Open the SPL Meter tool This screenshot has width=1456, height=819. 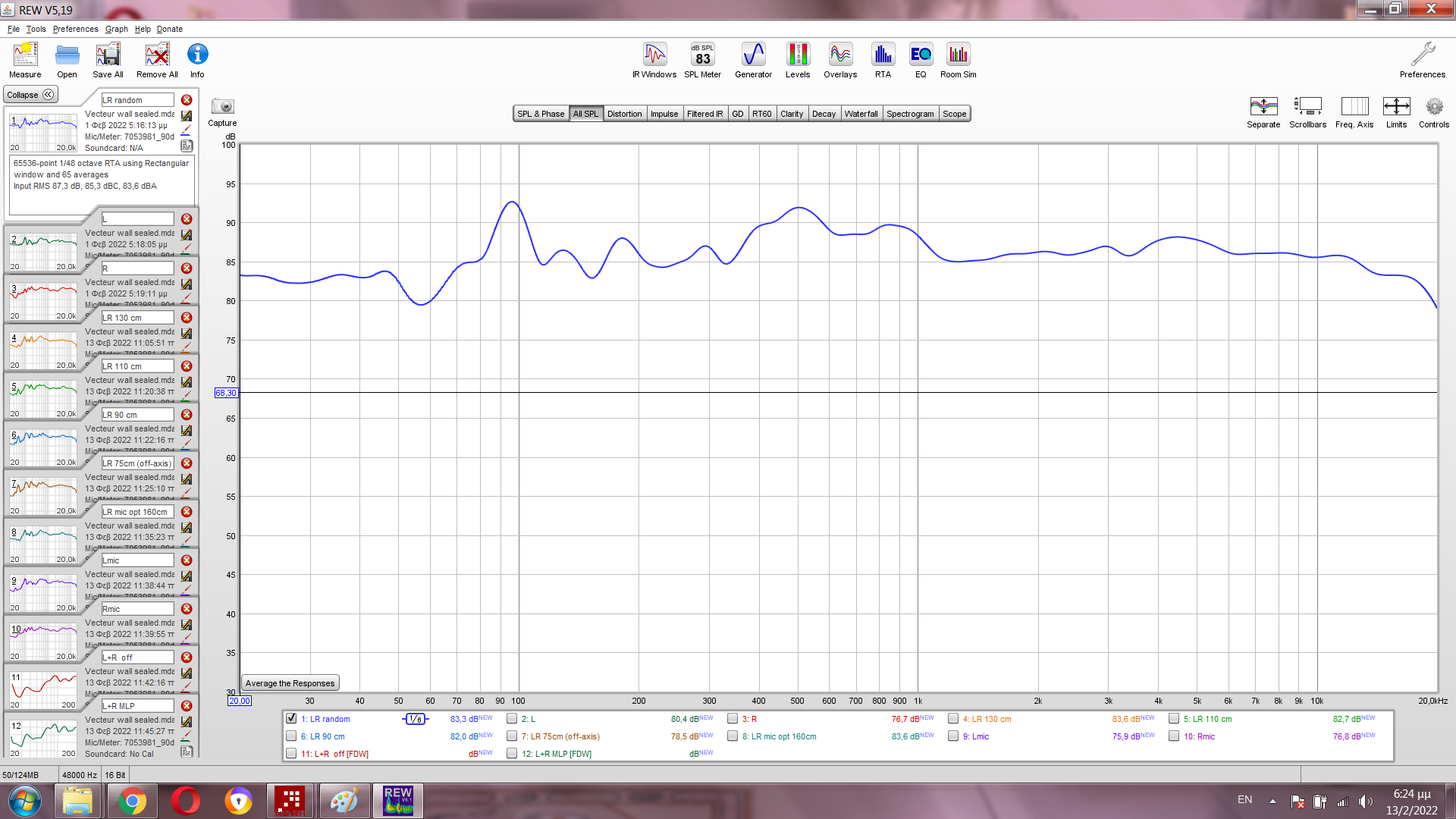(702, 60)
